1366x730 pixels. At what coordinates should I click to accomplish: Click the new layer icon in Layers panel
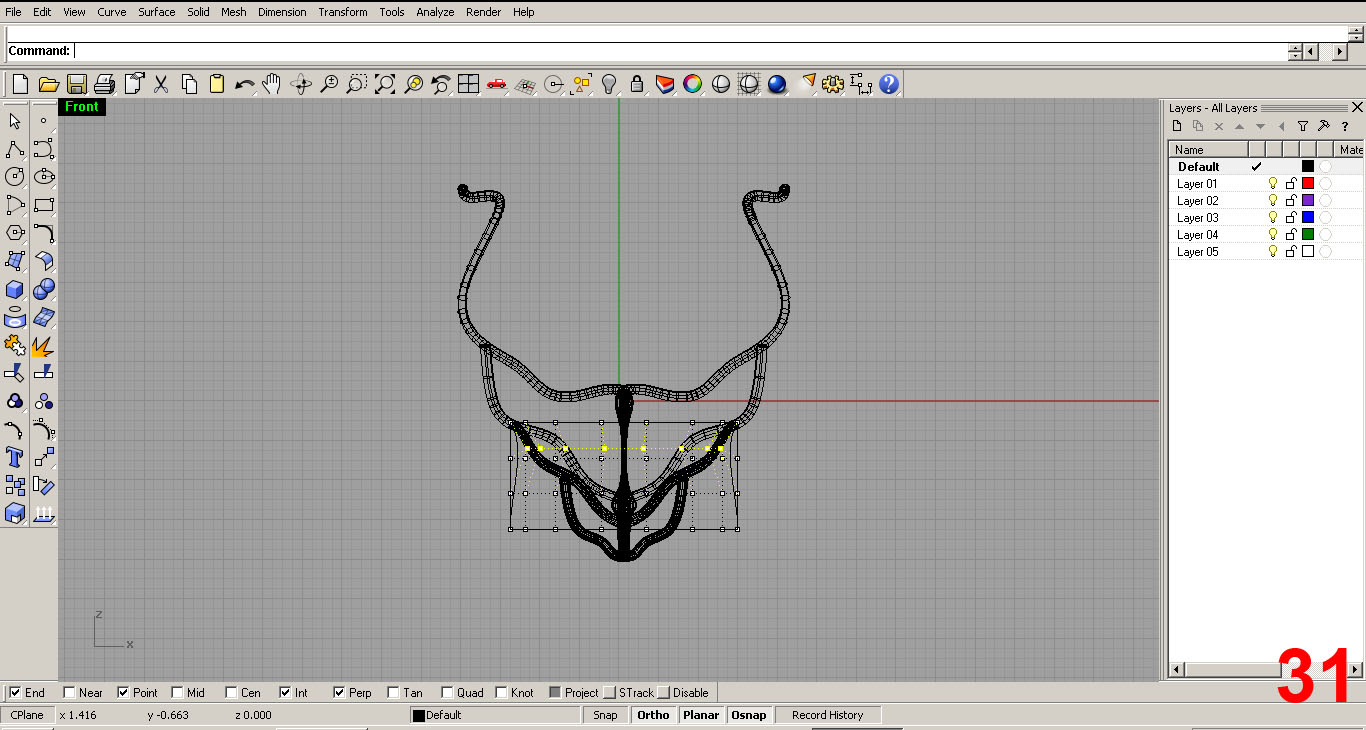point(1177,126)
